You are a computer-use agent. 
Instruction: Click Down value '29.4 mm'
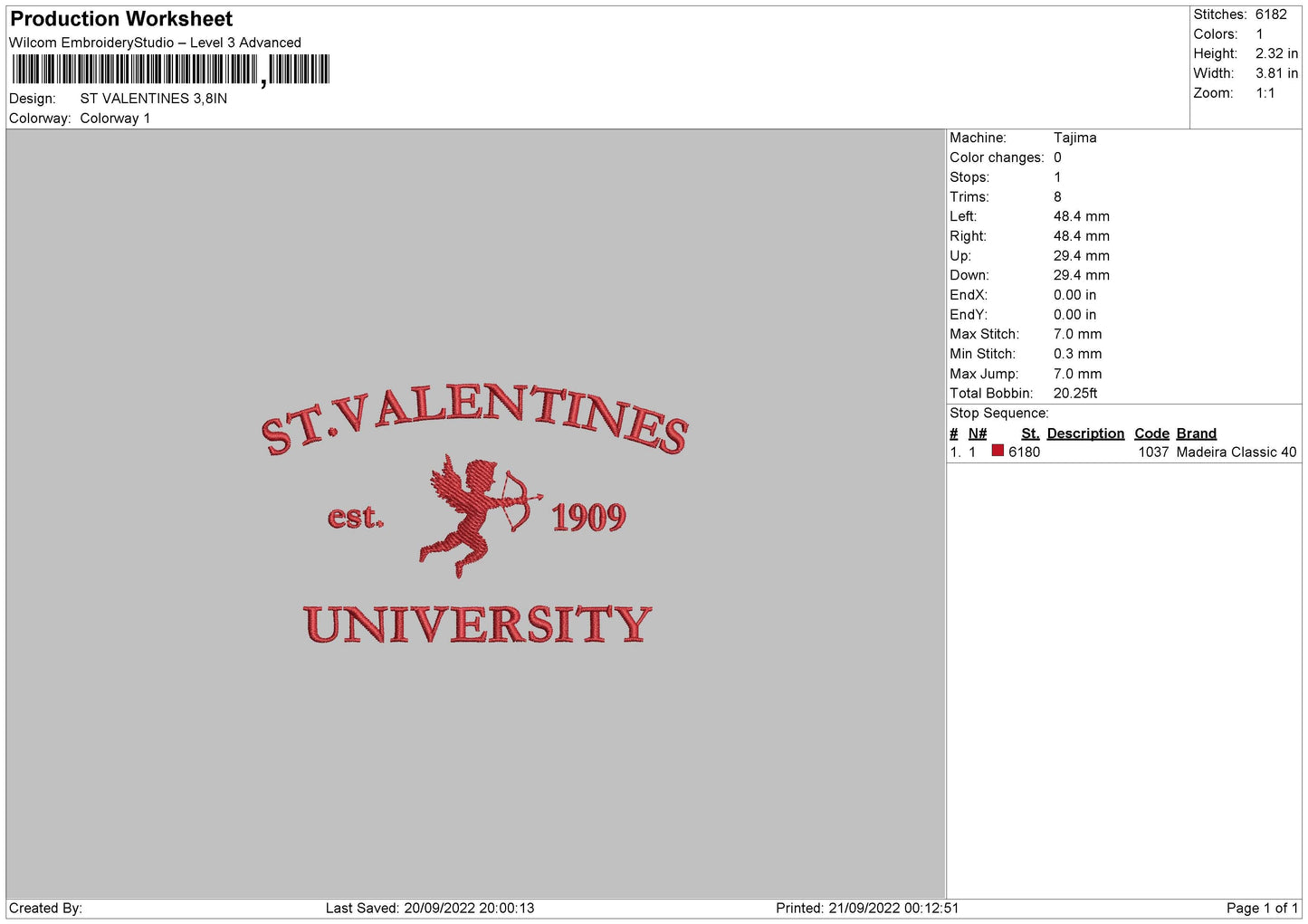pos(1081,275)
